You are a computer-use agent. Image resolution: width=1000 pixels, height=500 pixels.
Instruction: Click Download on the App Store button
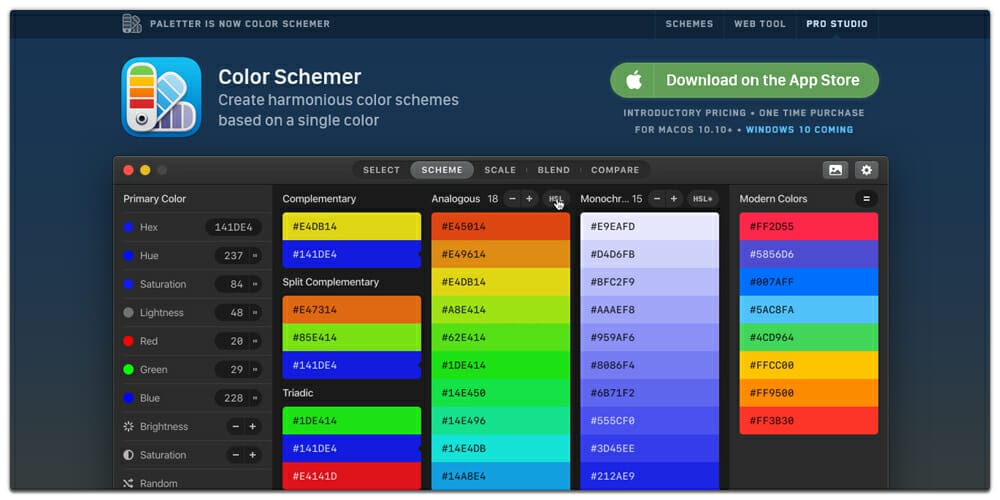744,80
